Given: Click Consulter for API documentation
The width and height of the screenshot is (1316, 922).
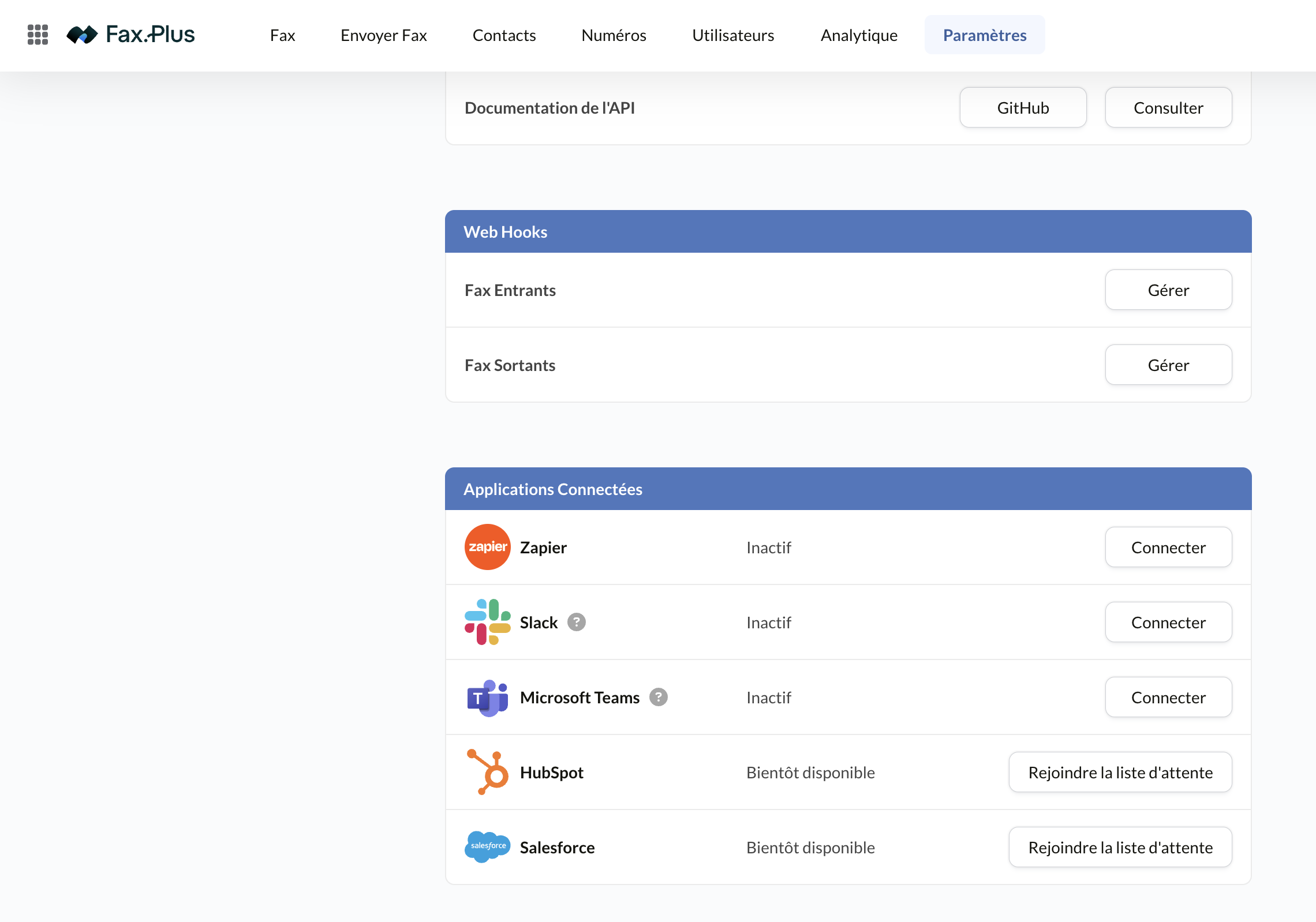Looking at the screenshot, I should (x=1168, y=108).
